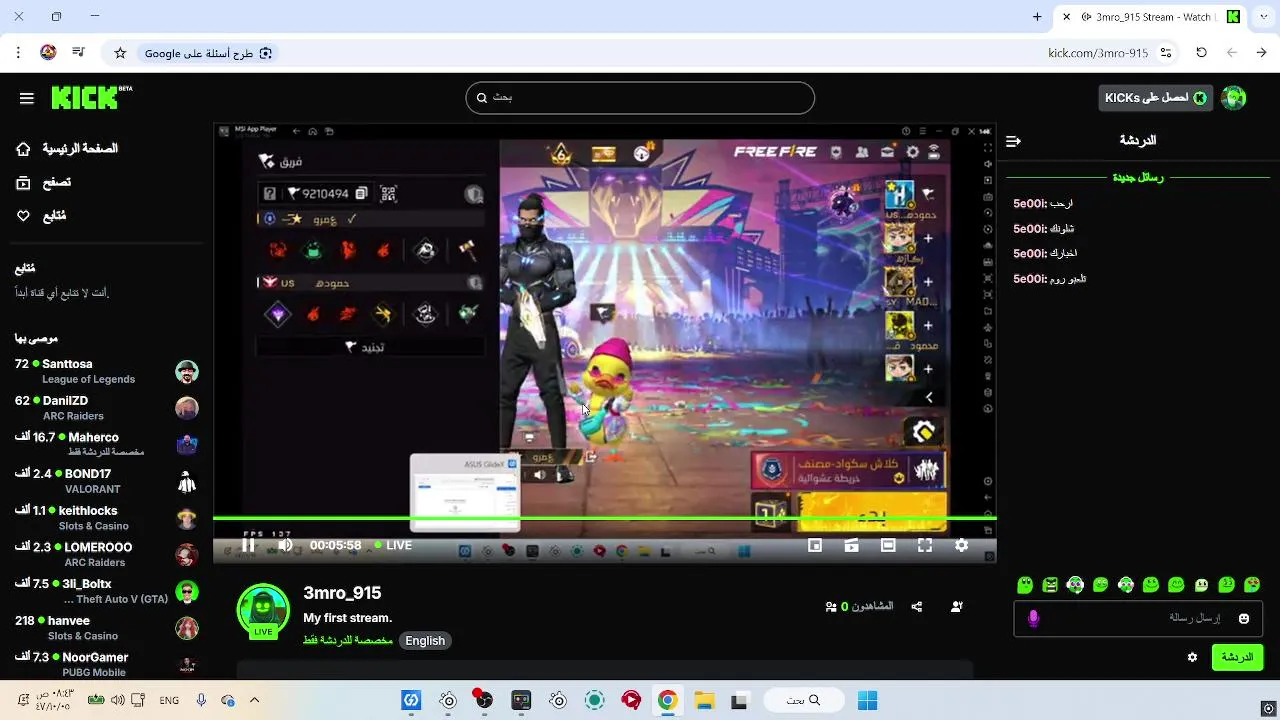Open DaniiZD recommended channel
Screen dimensions: 1280x720
pos(106,408)
